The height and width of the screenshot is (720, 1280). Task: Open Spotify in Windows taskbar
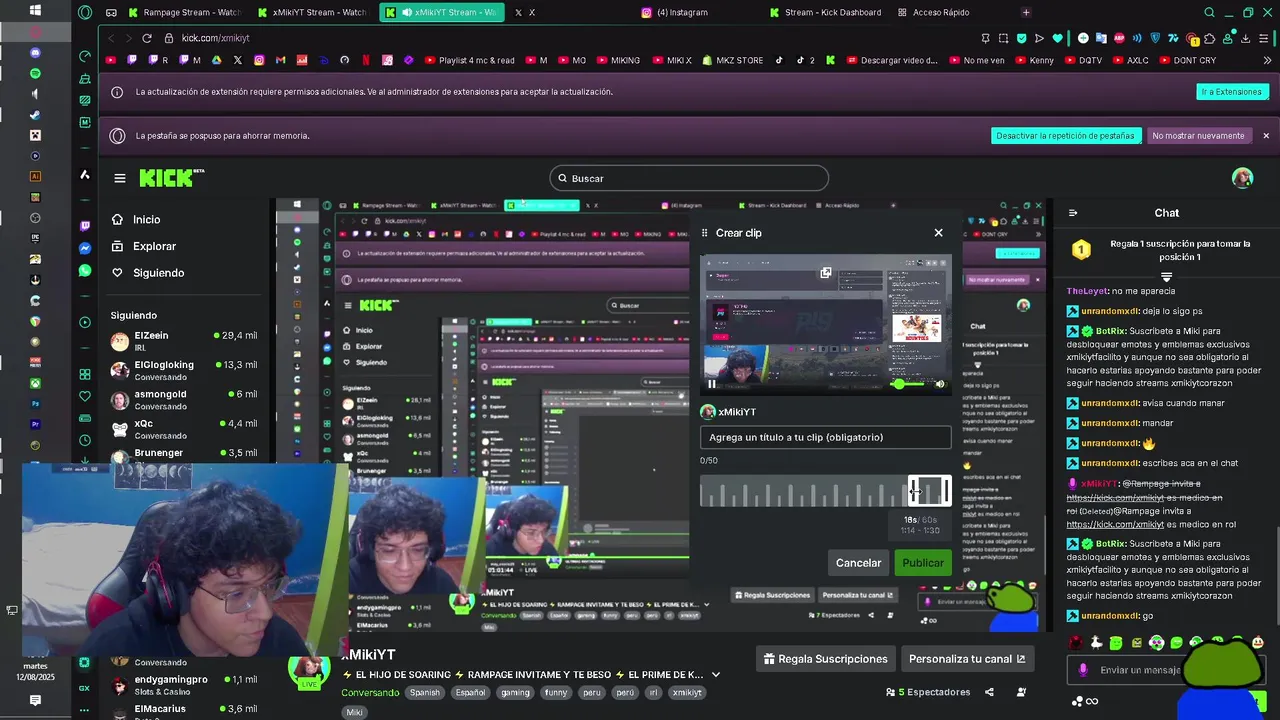(35, 73)
